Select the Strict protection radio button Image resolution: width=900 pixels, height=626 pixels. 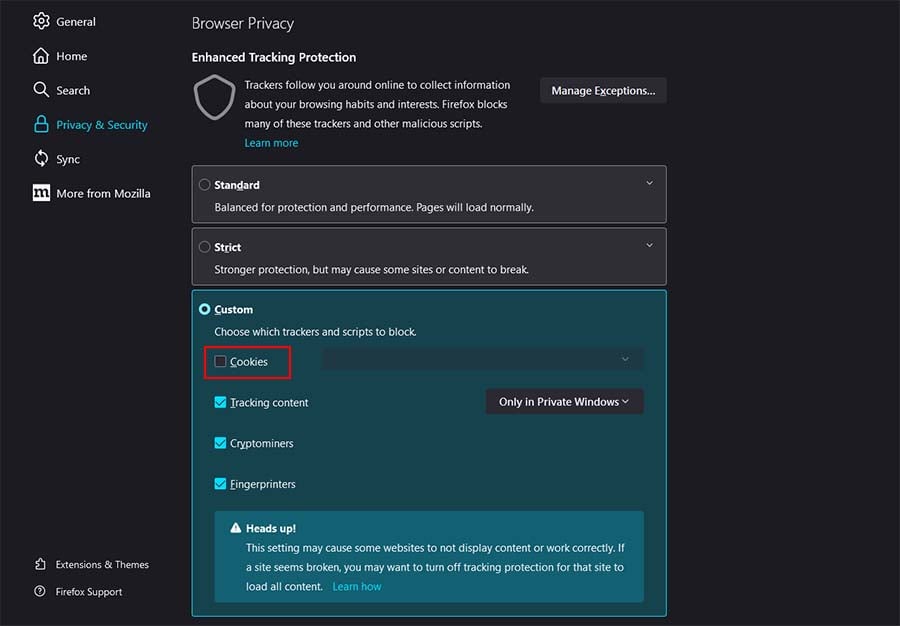point(205,247)
